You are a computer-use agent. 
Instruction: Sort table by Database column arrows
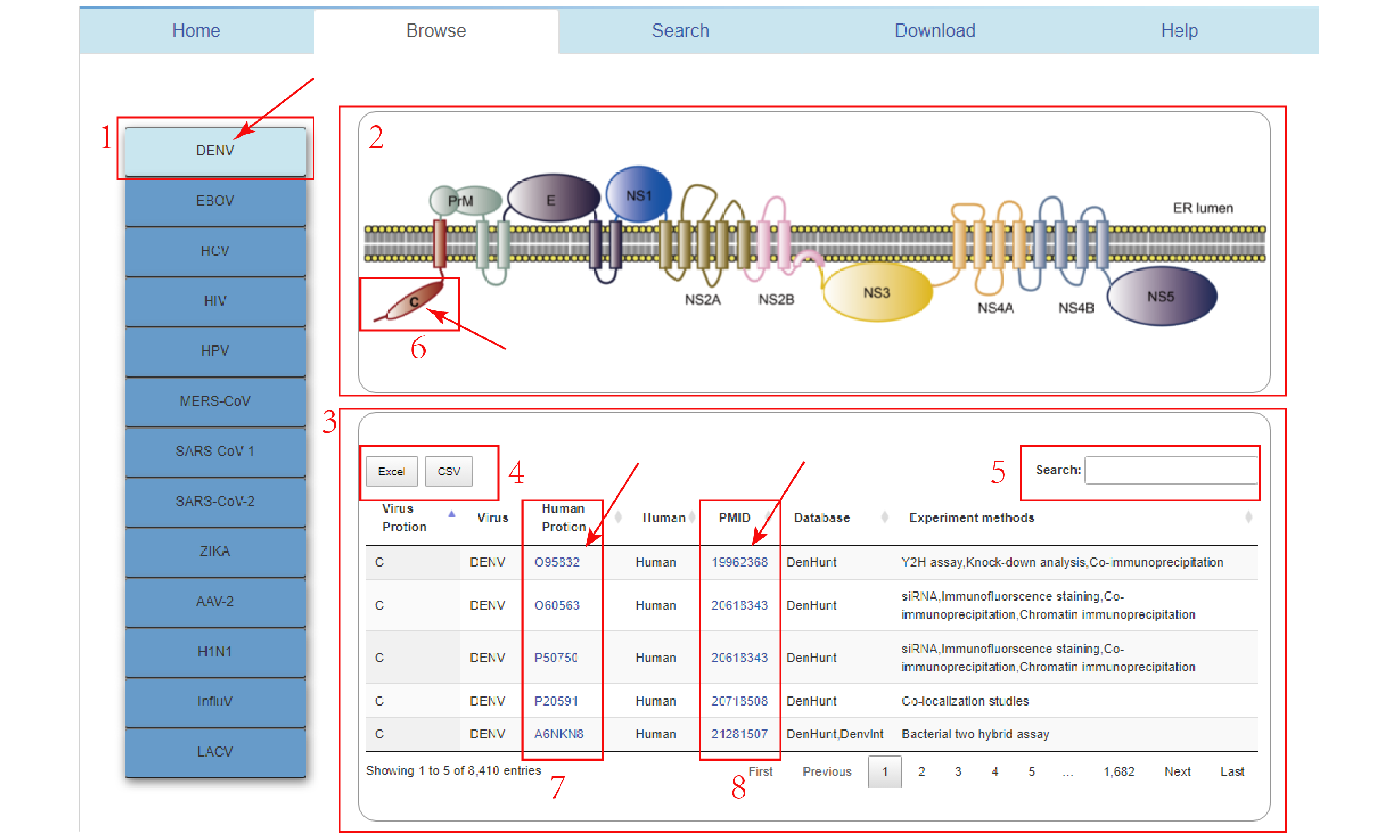pos(884,517)
